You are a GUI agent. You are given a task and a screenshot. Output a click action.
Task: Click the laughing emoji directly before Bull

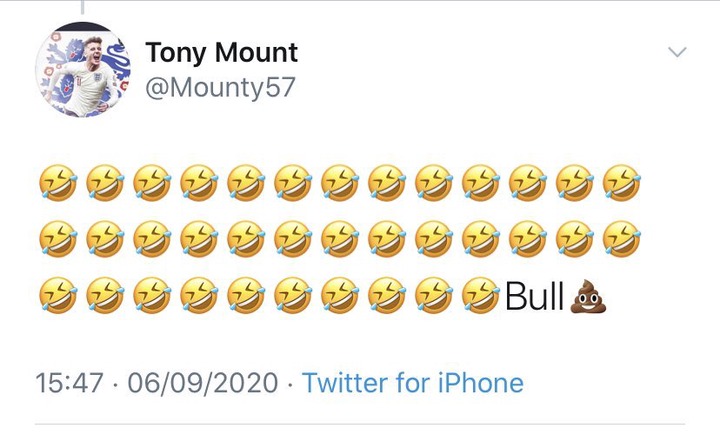[x=481, y=296]
